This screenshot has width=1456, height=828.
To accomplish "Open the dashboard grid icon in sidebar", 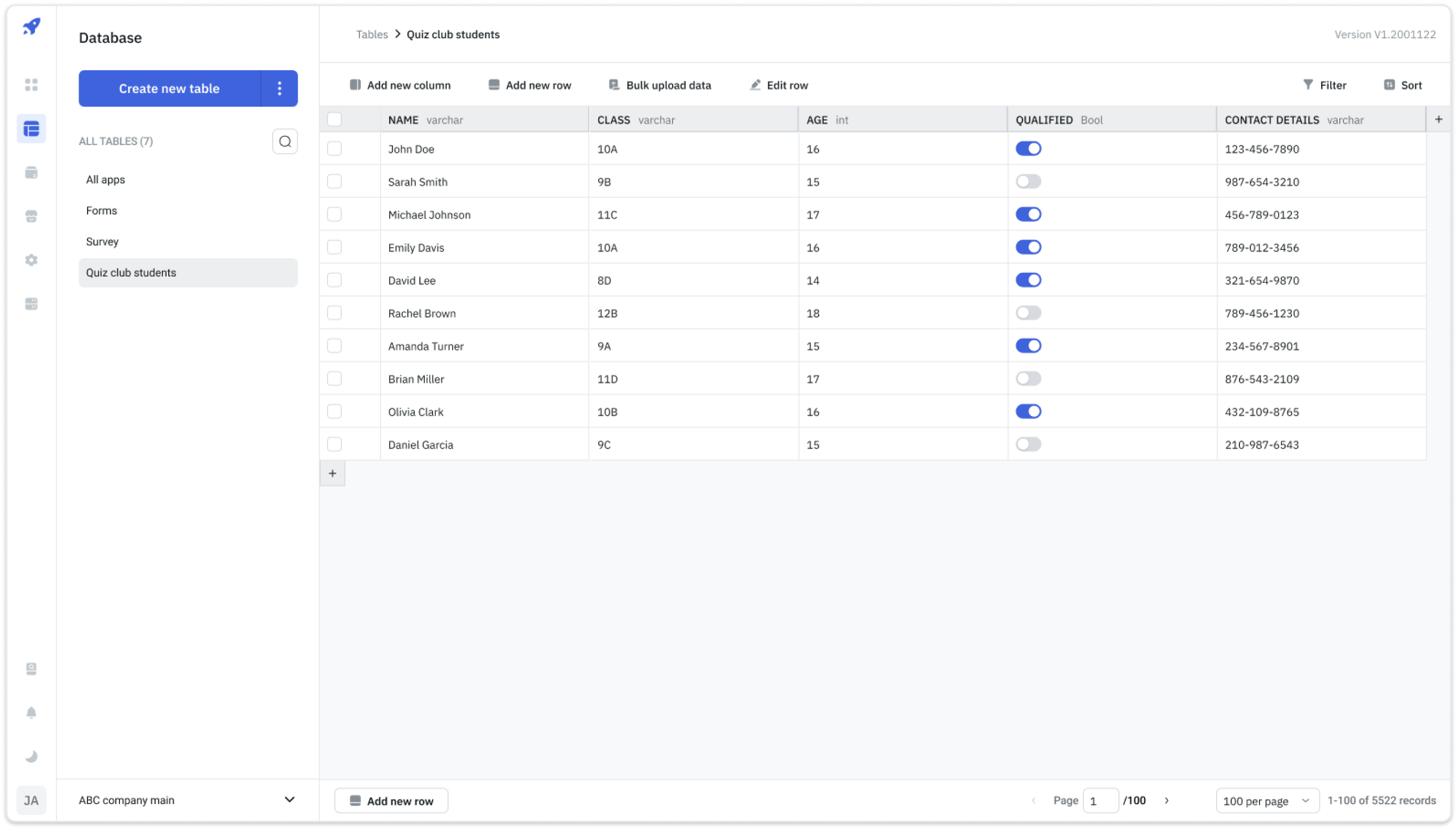I will [x=31, y=85].
